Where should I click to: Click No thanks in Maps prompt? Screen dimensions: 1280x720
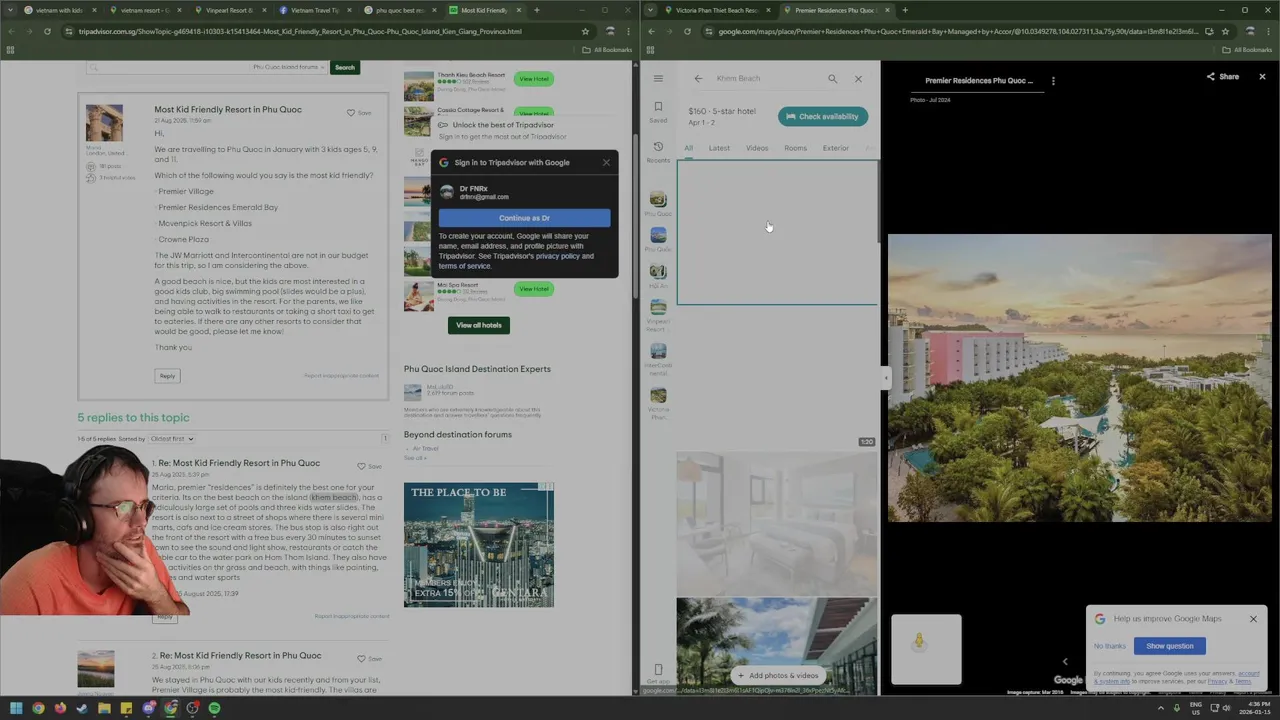(1109, 646)
